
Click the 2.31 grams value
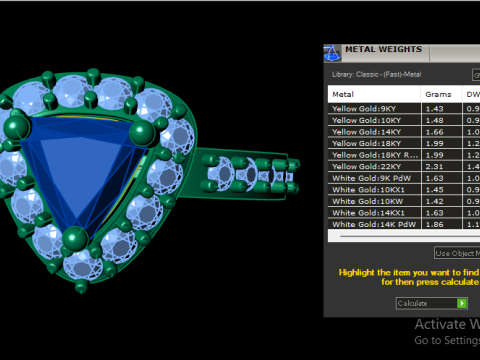(435, 167)
